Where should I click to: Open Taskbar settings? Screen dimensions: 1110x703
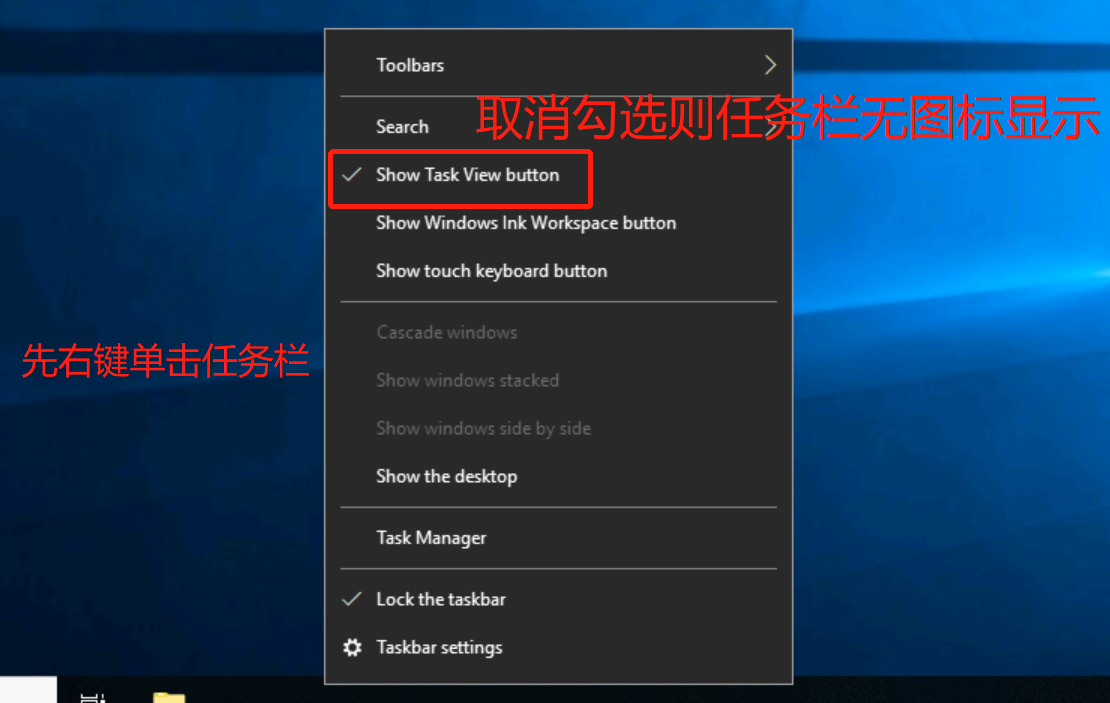pos(438,647)
